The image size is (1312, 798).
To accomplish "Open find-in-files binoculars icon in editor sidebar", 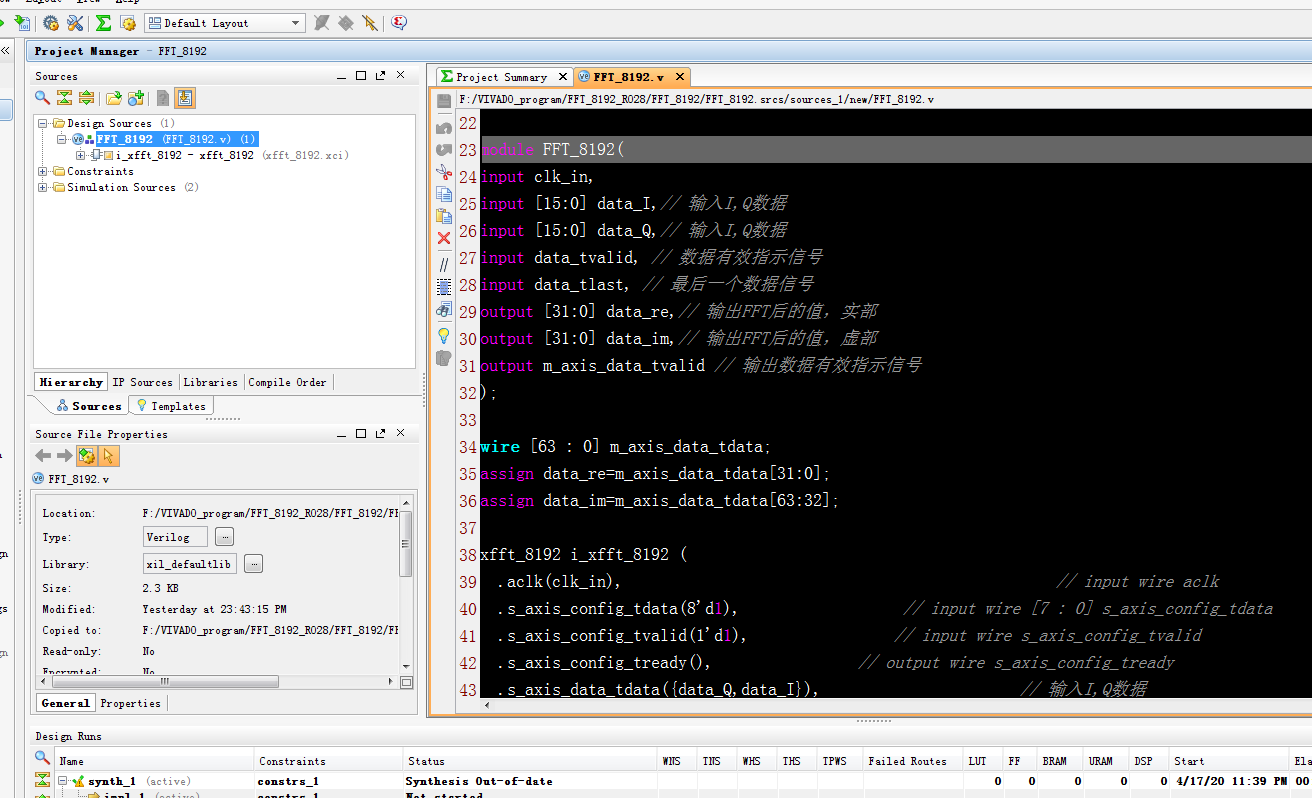I will pyautogui.click(x=443, y=307).
